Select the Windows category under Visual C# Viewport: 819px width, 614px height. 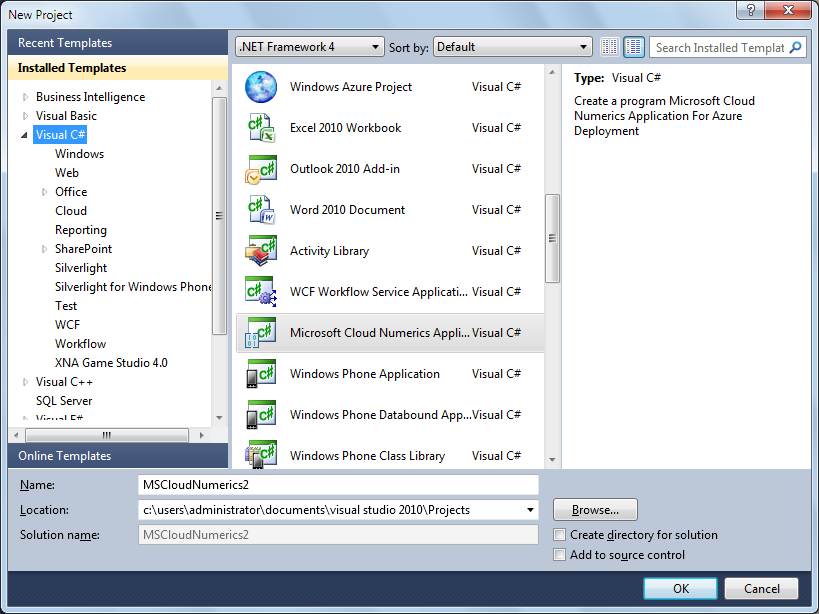[x=79, y=154]
